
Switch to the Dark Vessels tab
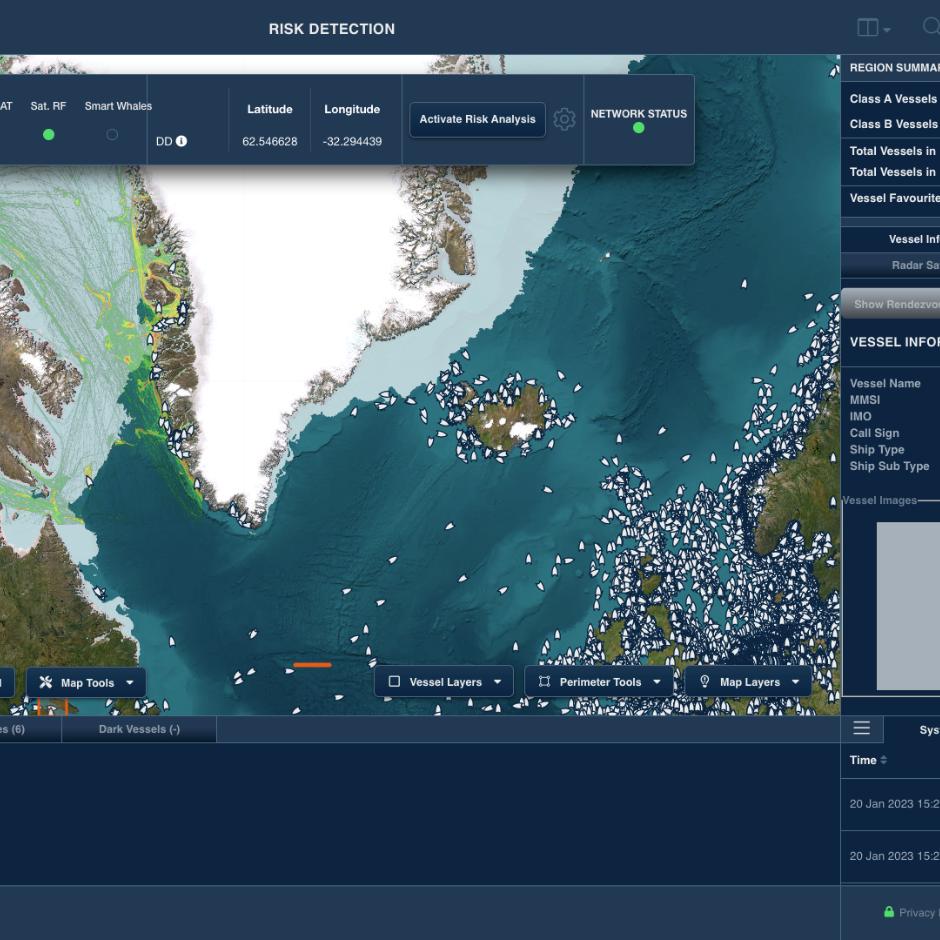coord(139,730)
